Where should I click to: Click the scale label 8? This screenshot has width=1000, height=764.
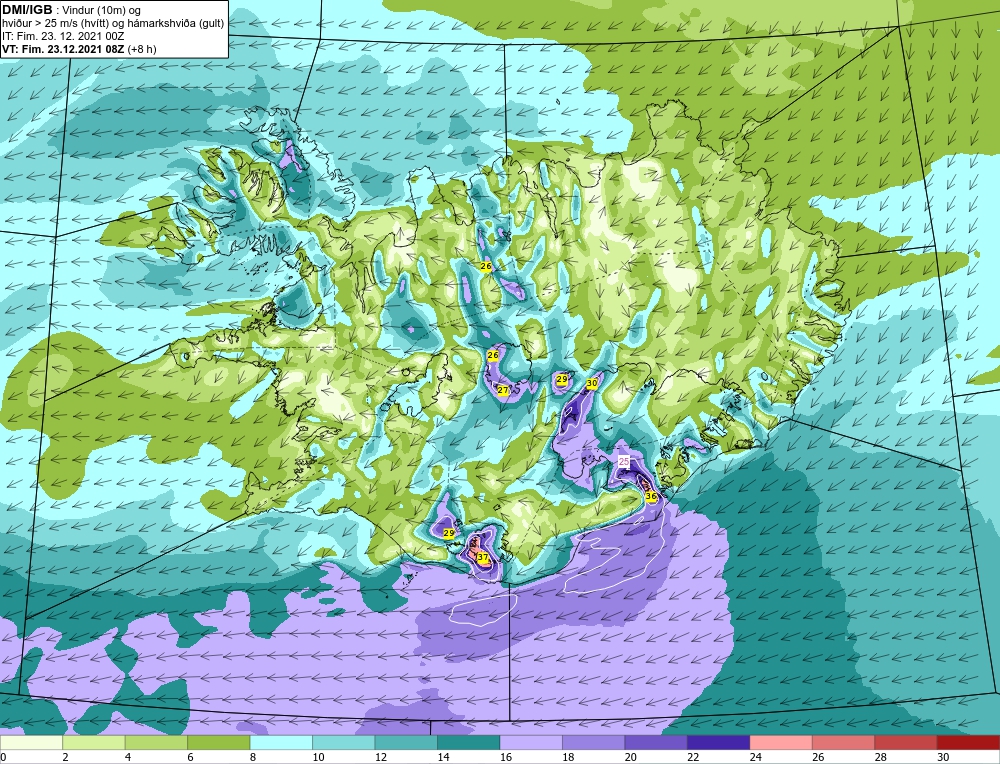253,757
